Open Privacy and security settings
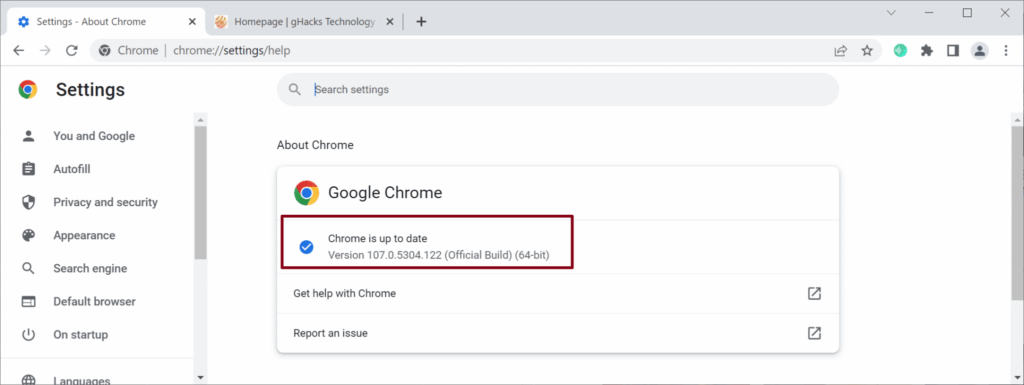The height and width of the screenshot is (385, 1024). 104,202
